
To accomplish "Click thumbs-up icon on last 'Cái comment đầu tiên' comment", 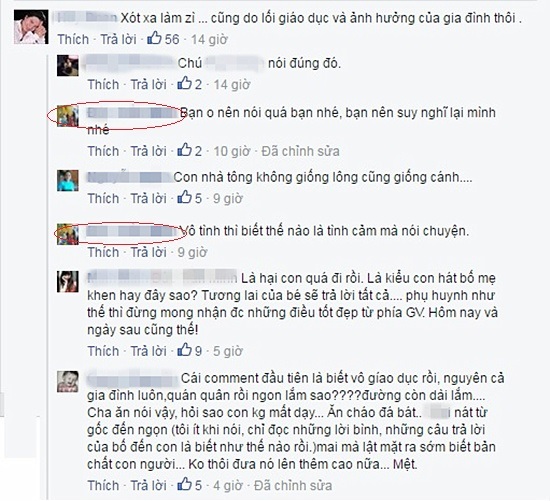I will tap(184, 485).
